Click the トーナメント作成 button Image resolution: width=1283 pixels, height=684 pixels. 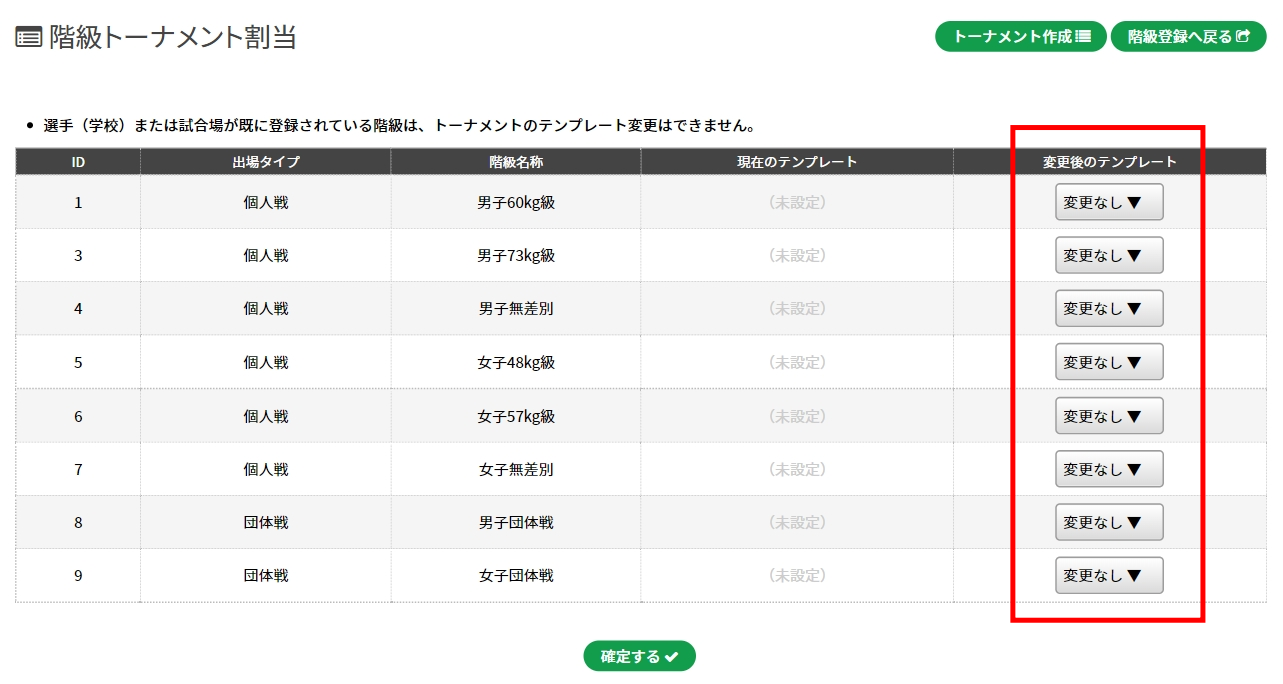click(1020, 37)
